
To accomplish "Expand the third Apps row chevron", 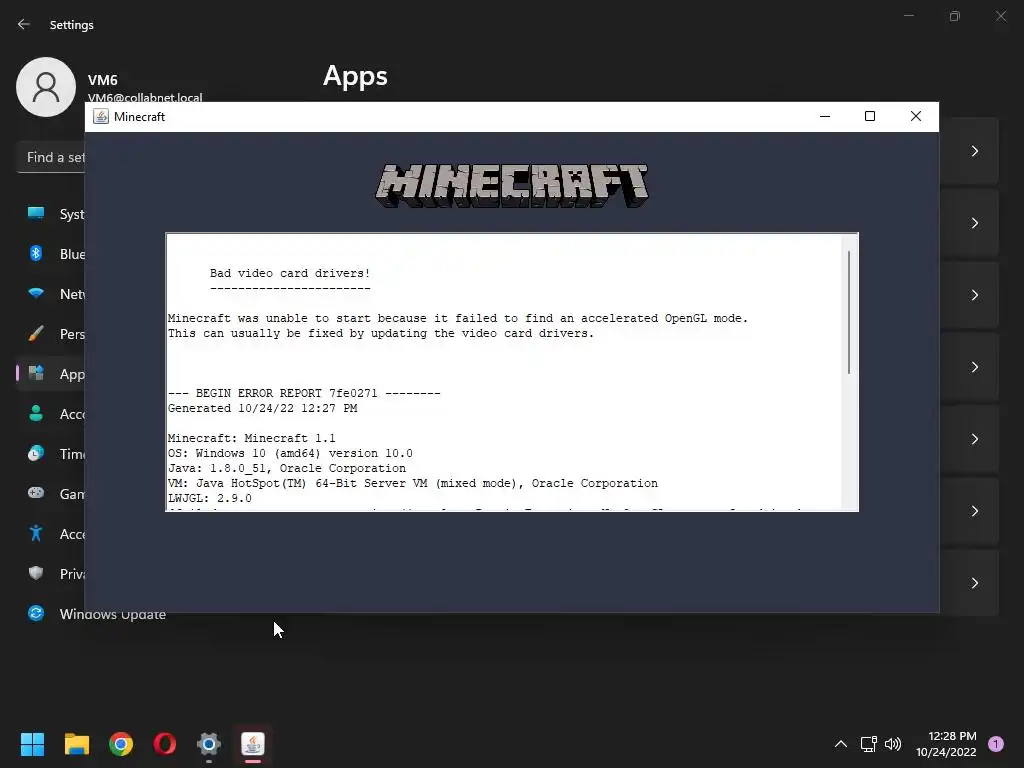I will pyautogui.click(x=974, y=295).
